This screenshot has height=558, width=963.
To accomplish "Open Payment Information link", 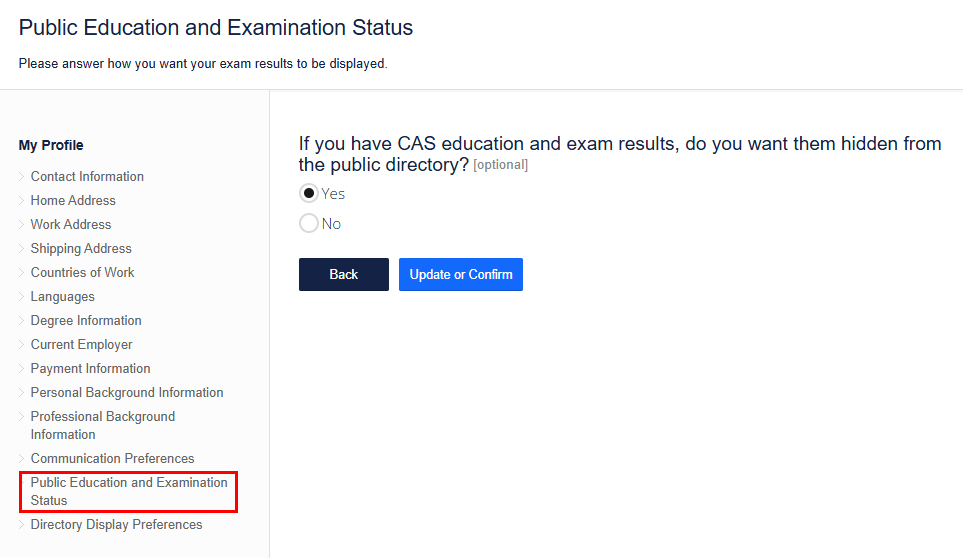I will [90, 369].
